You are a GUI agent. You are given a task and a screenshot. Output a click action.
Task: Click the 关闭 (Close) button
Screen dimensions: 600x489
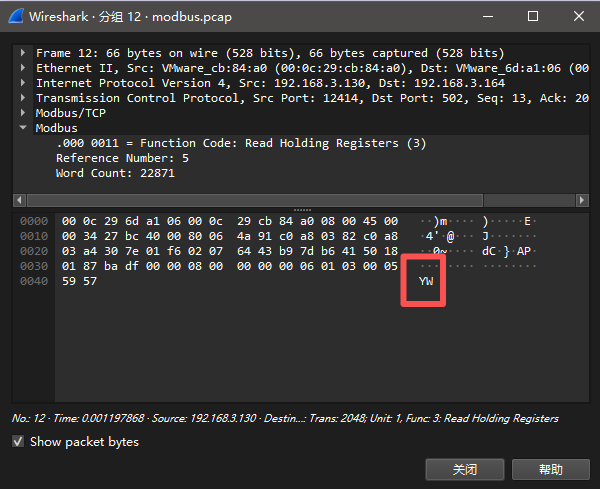tap(464, 469)
